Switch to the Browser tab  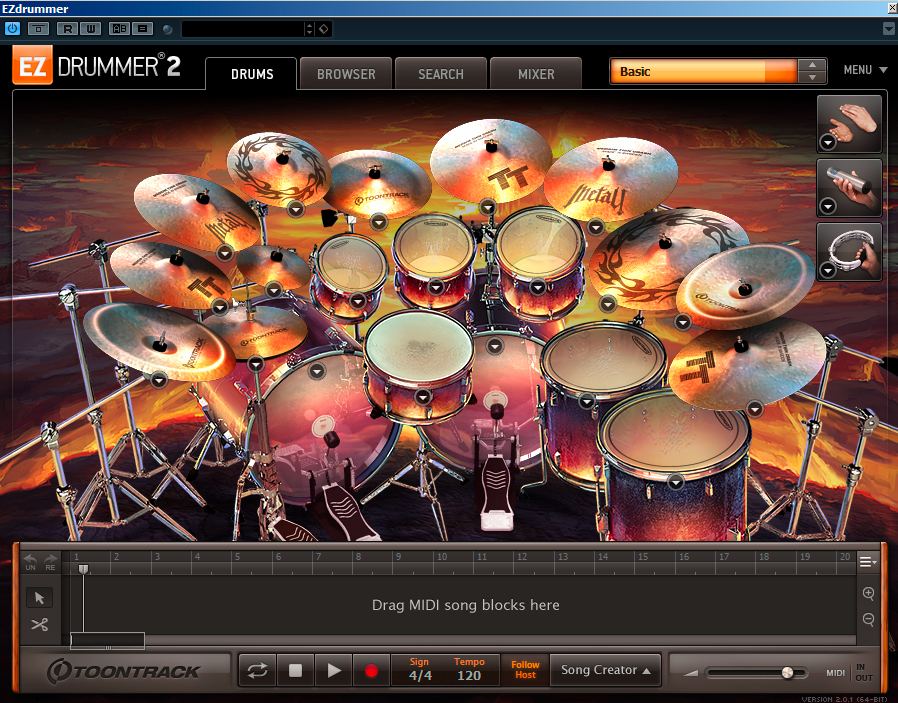[x=346, y=74]
